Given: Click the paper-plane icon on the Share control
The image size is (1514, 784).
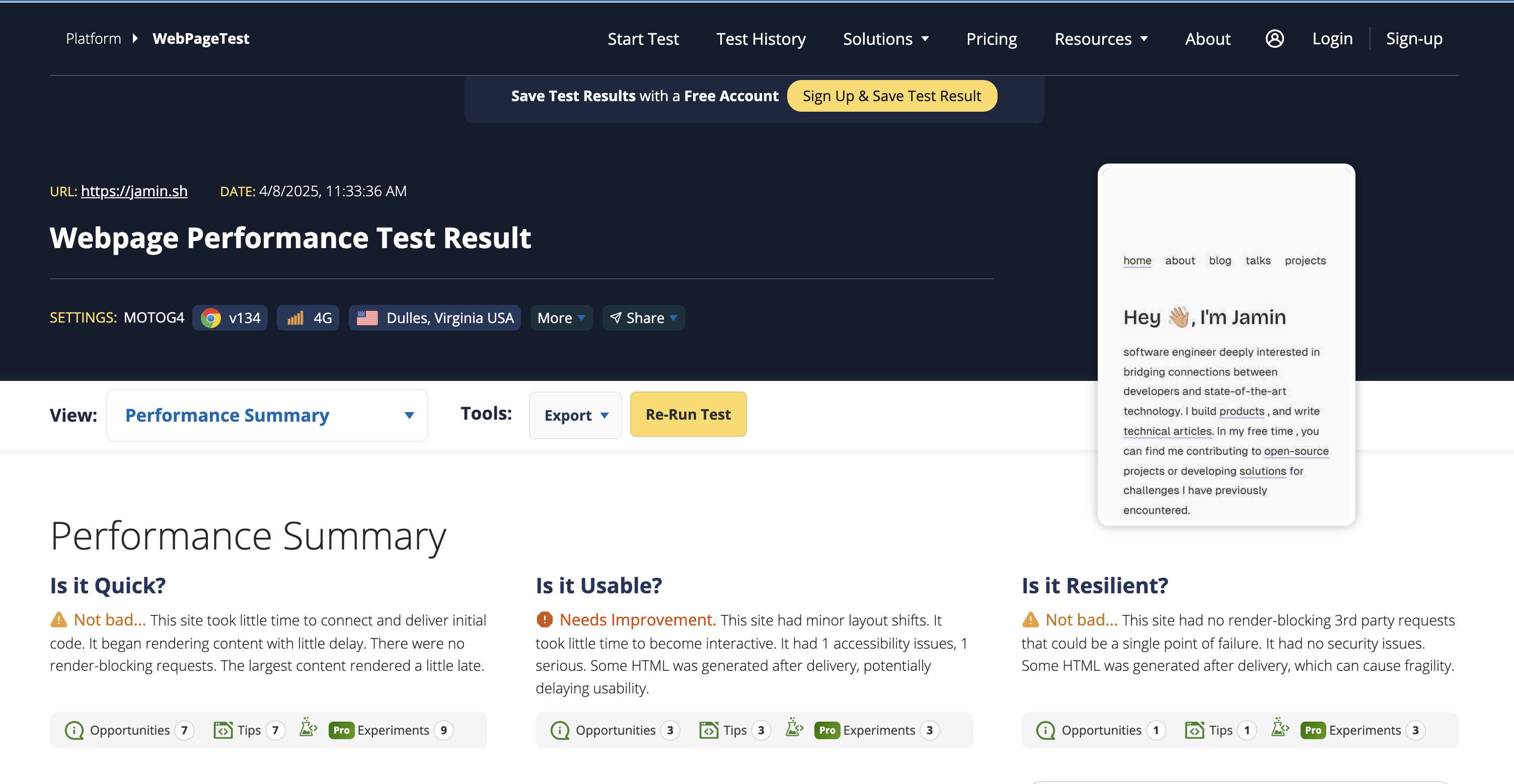Looking at the screenshot, I should [616, 318].
